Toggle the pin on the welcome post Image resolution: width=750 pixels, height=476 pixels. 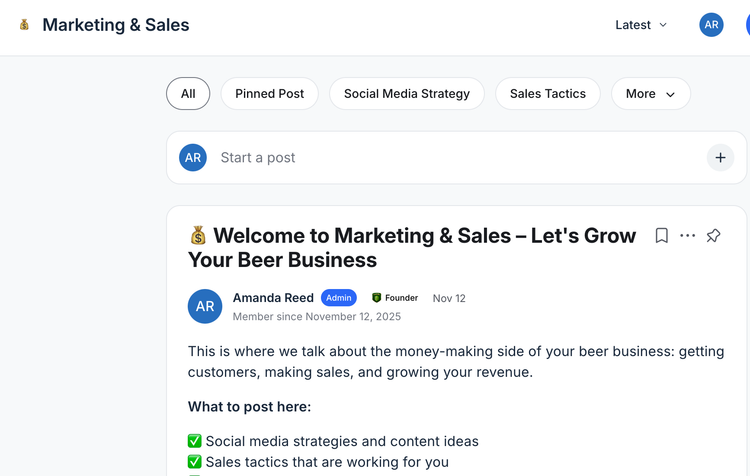(x=713, y=236)
